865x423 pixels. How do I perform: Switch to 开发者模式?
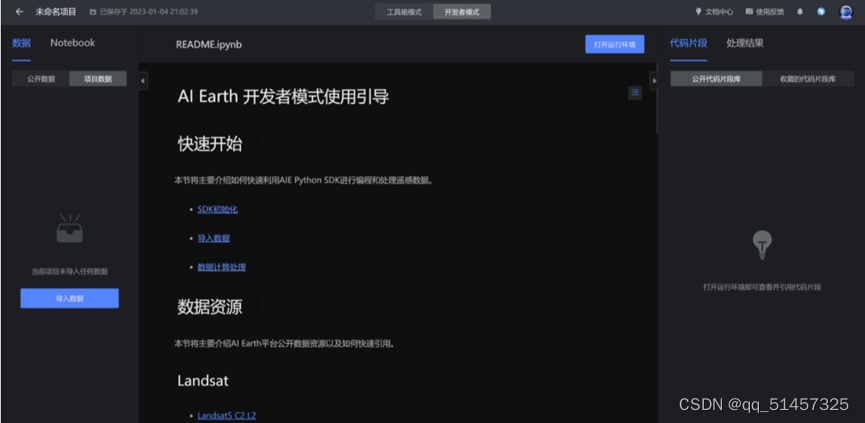click(462, 12)
